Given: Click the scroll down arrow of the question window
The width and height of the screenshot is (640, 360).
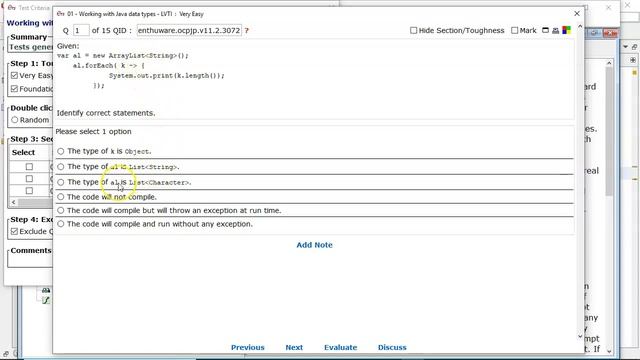Looking at the screenshot, I should pos(580,337).
